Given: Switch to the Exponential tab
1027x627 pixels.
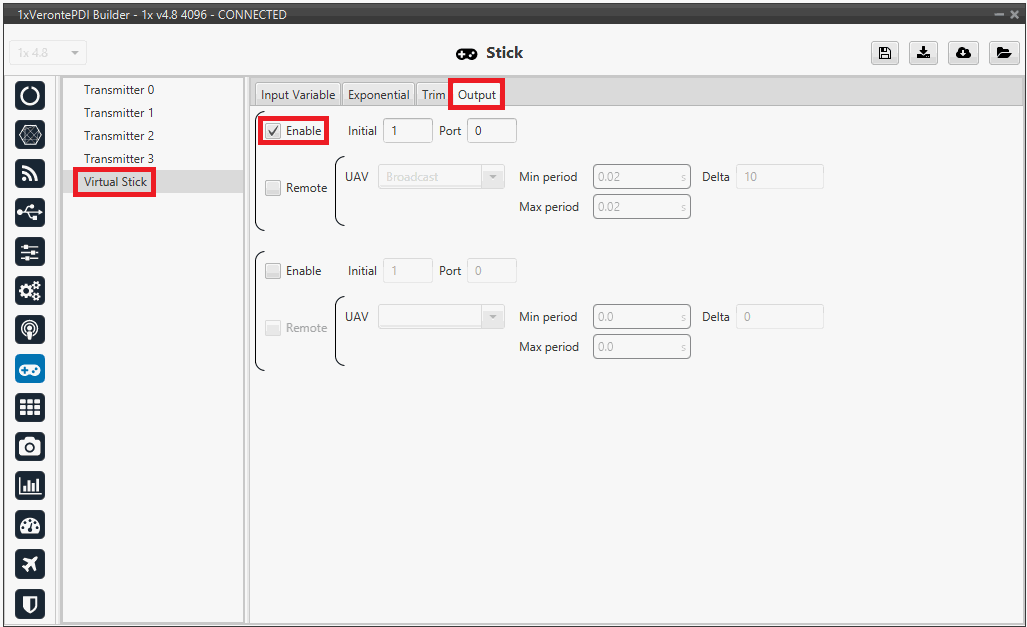Looking at the screenshot, I should click(x=378, y=95).
